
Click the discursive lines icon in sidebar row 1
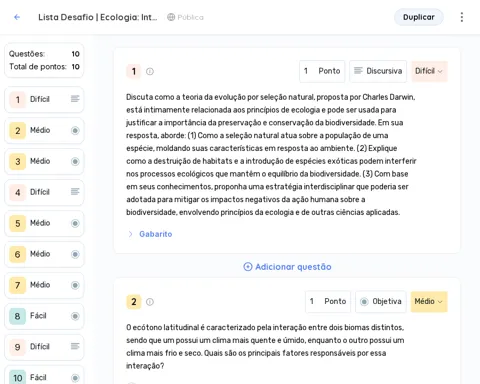coord(75,99)
